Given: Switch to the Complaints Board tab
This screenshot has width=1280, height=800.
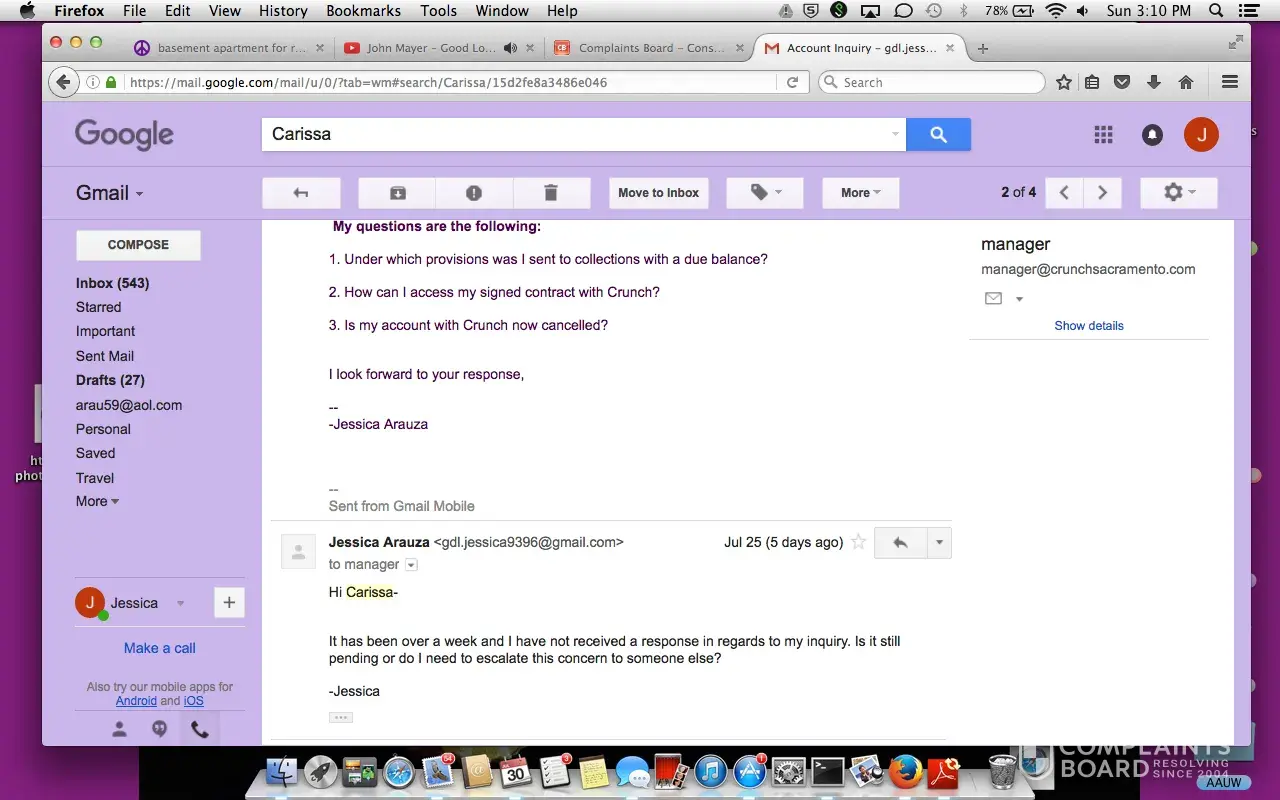Looking at the screenshot, I should coord(650,48).
